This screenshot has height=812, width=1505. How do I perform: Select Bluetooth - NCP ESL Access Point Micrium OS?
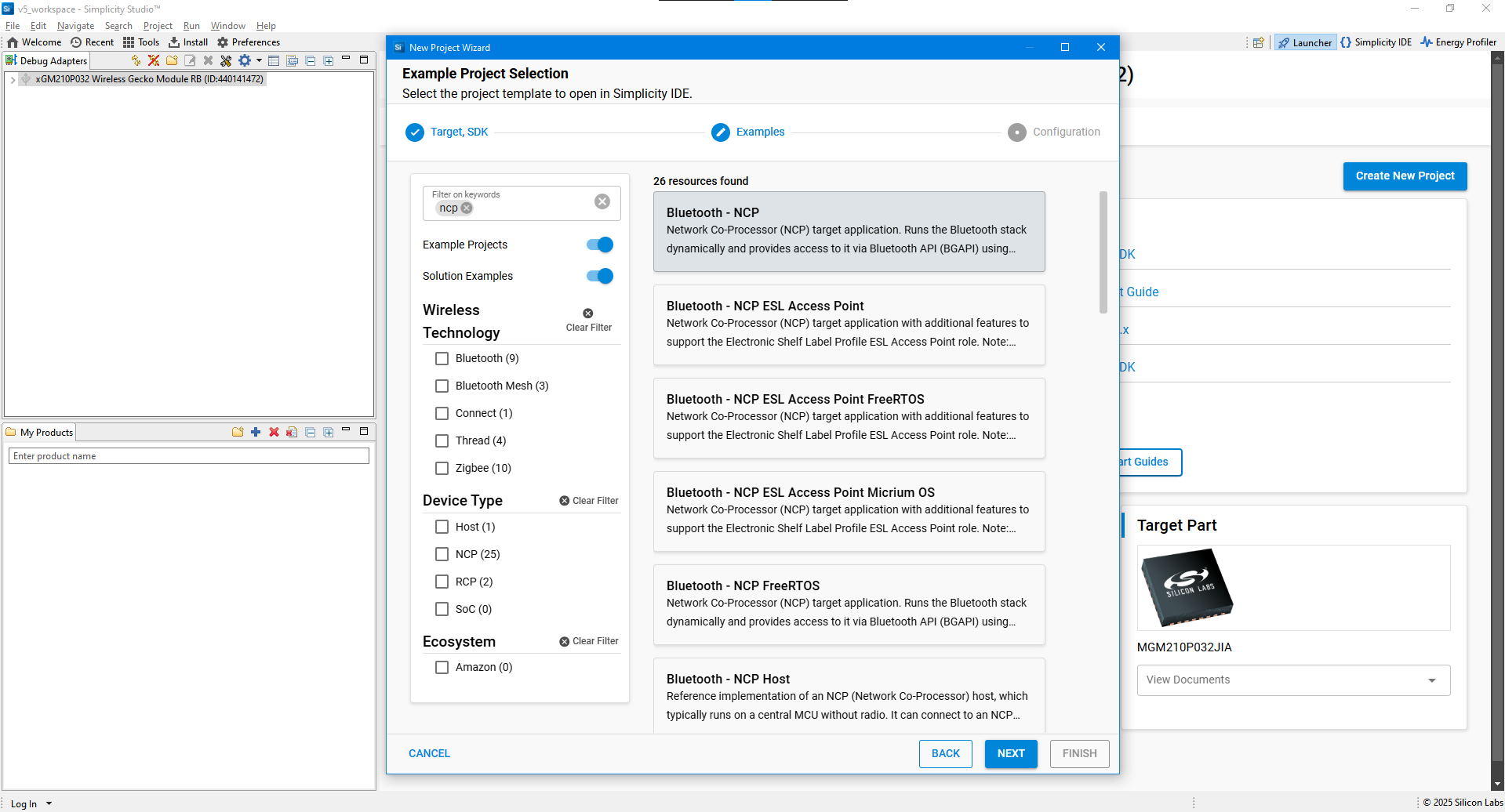(x=849, y=511)
